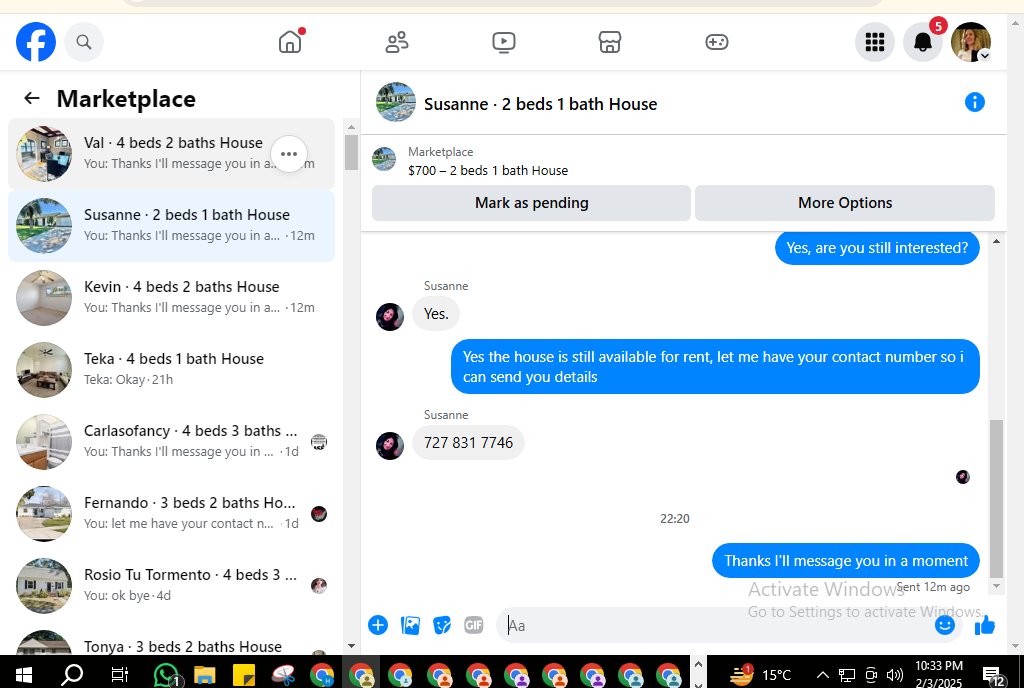Open the Watch video icon
The image size is (1024, 688).
pos(504,42)
